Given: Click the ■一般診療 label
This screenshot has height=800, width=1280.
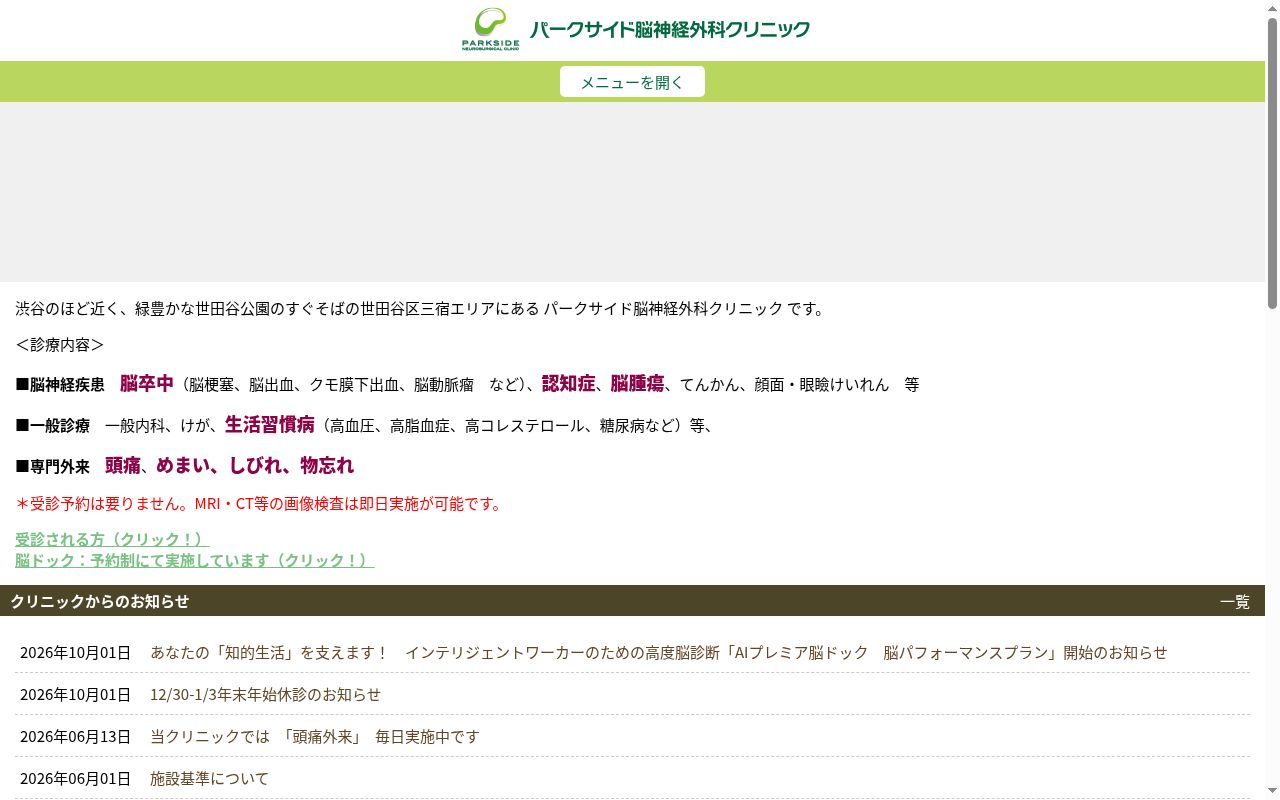Looking at the screenshot, I should tap(52, 425).
